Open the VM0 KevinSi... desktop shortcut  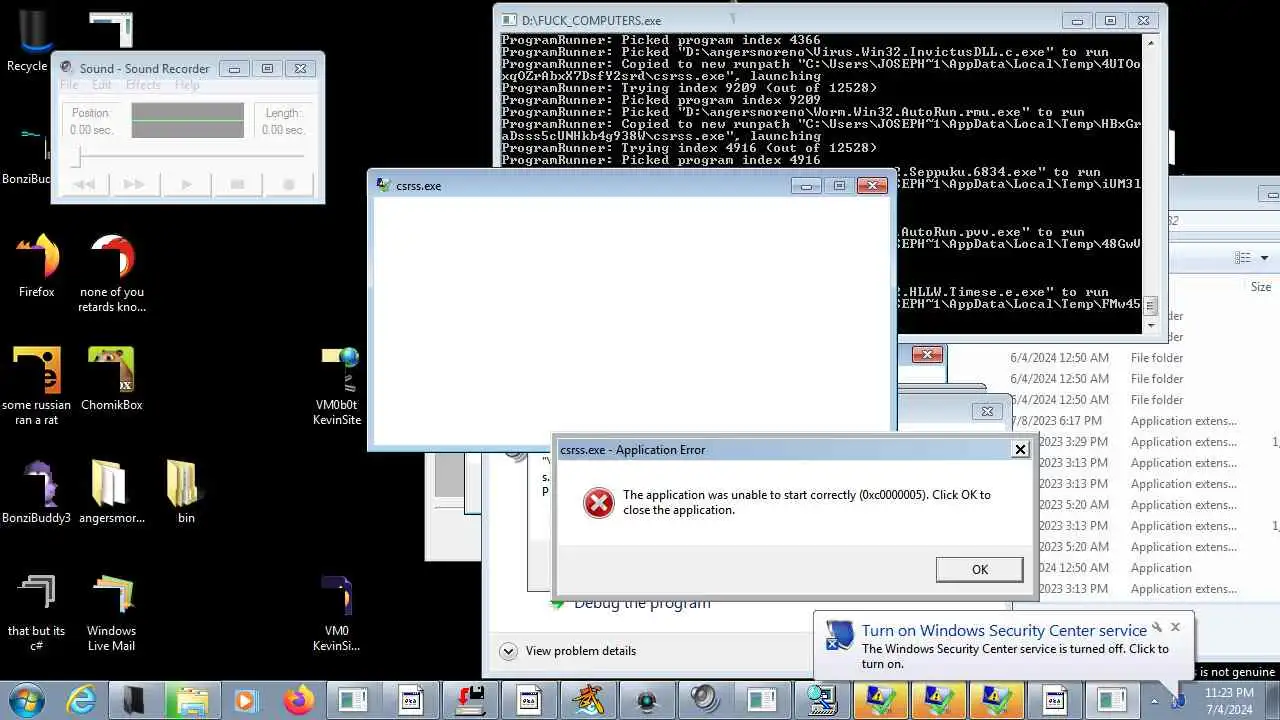click(x=337, y=612)
